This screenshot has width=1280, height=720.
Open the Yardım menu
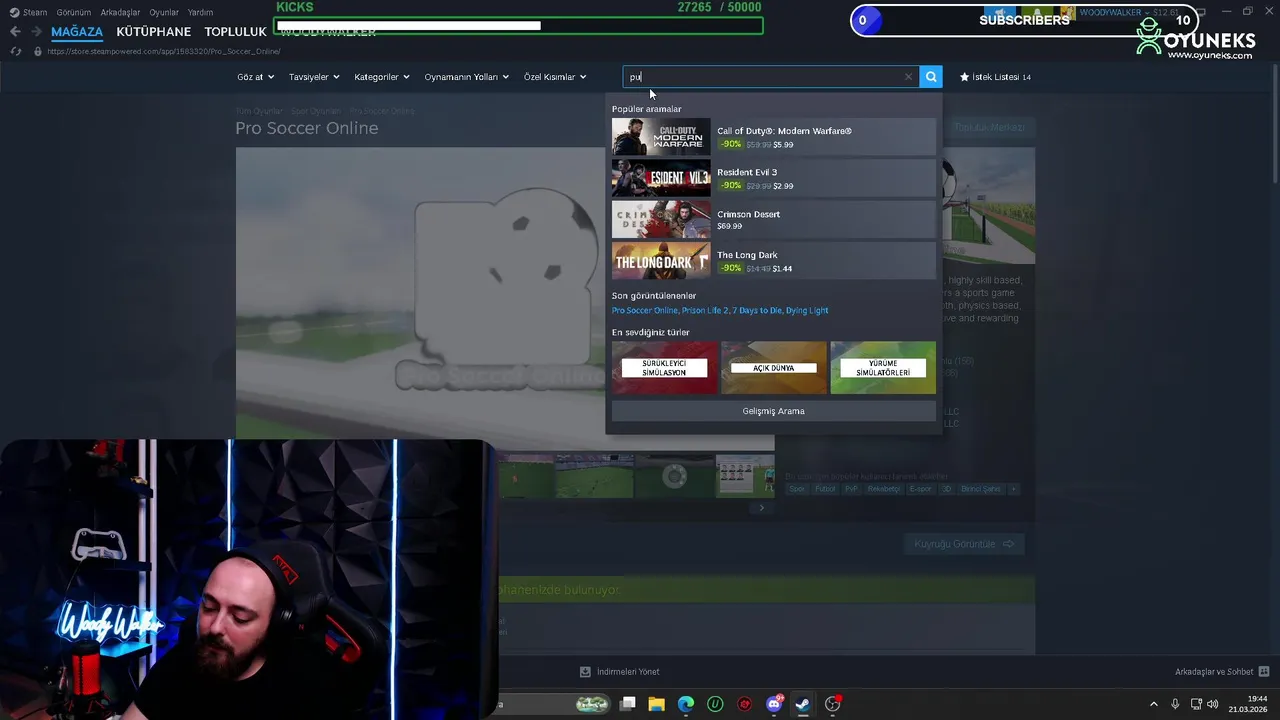coord(200,12)
